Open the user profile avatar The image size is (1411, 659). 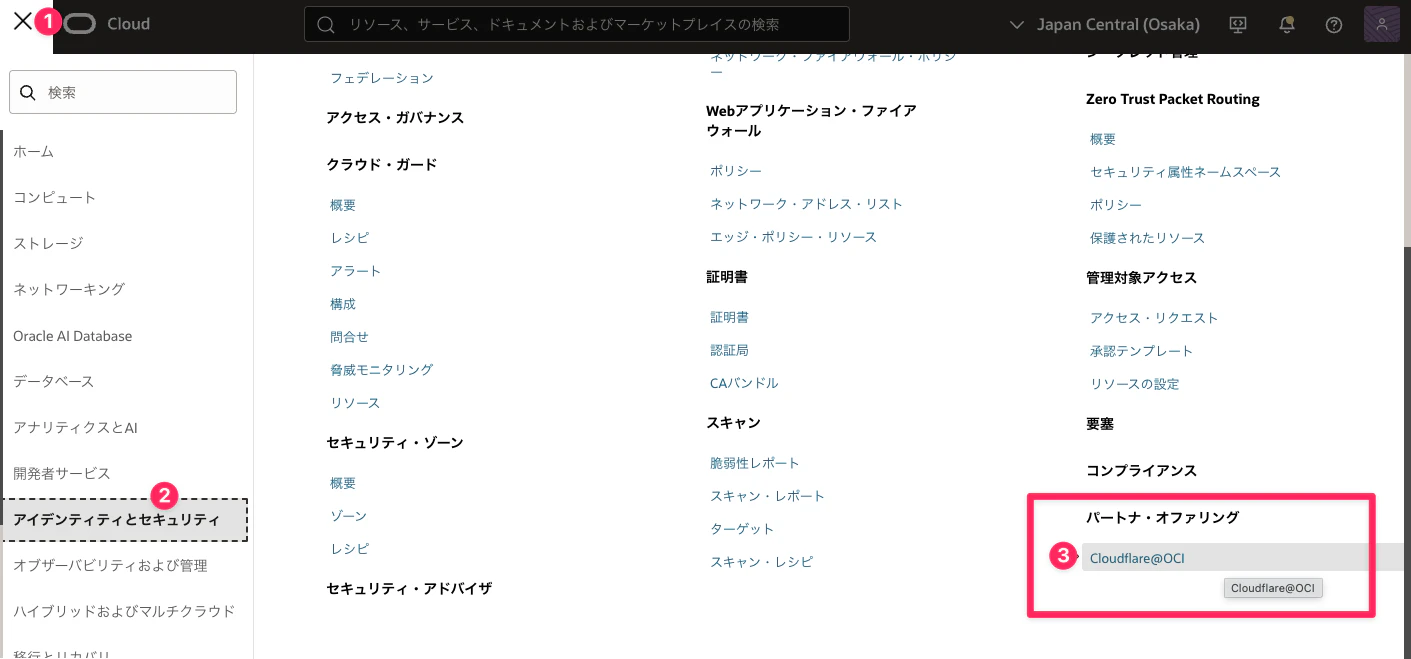click(x=1381, y=25)
